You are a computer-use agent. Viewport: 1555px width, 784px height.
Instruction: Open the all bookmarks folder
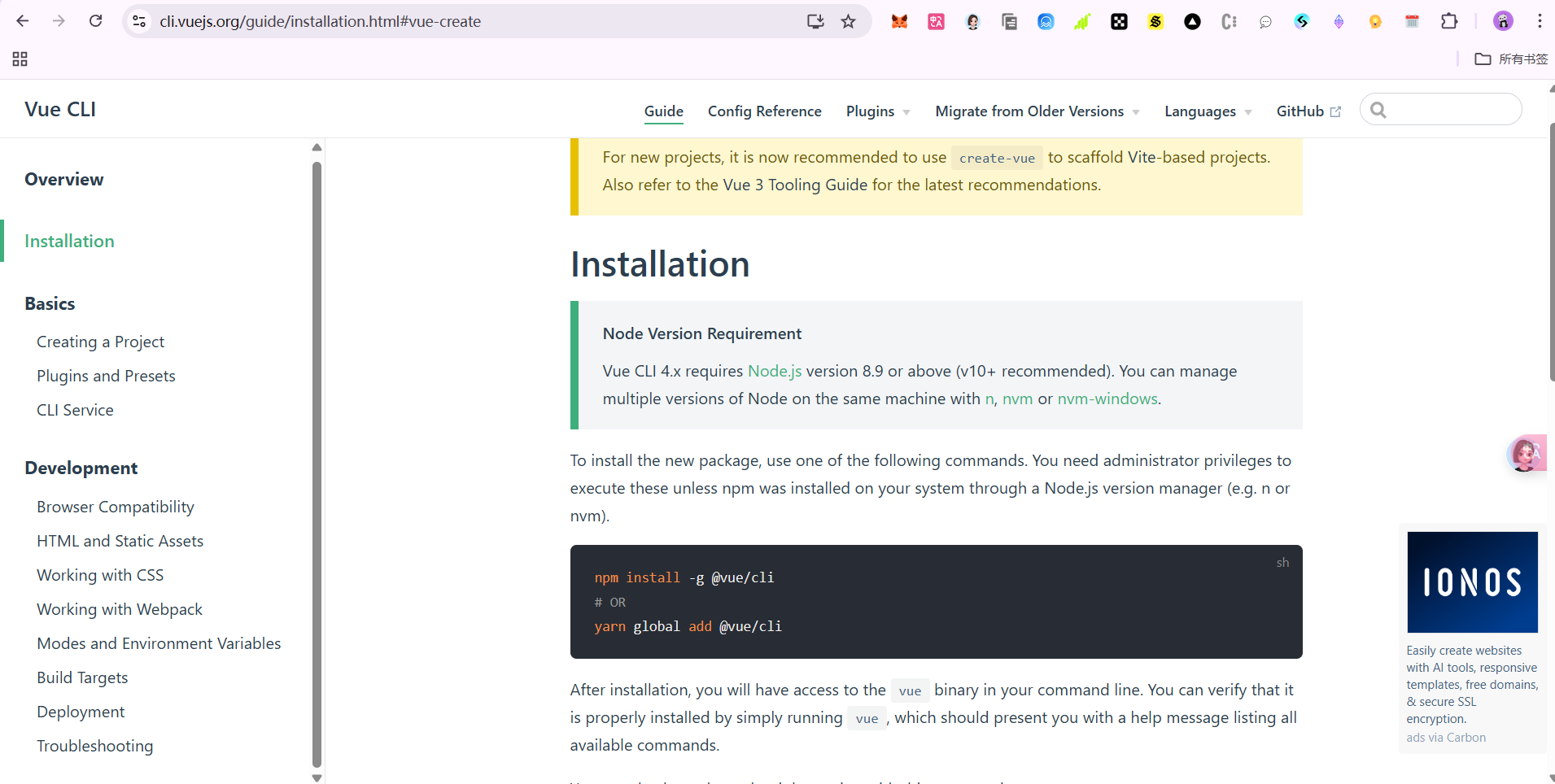(x=1511, y=59)
